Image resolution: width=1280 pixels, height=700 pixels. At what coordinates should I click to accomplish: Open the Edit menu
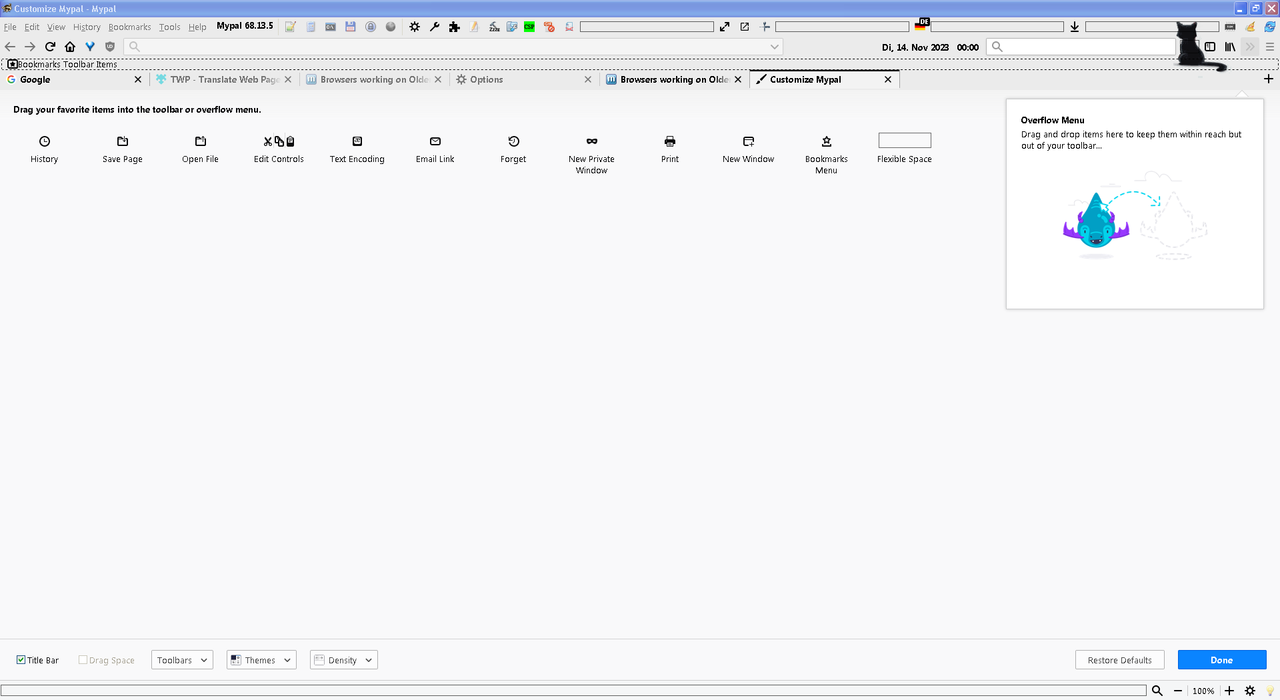[32, 27]
